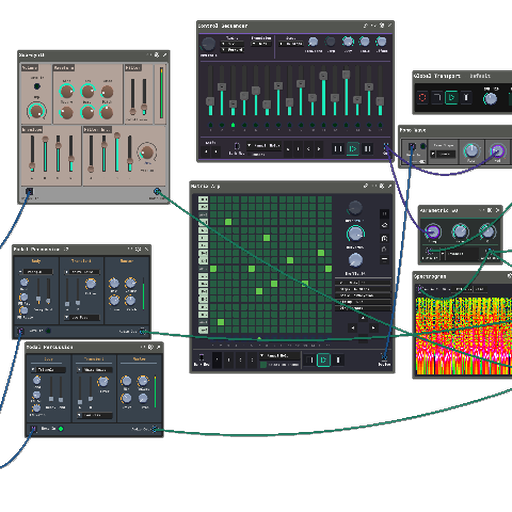512x512 pixels.
Task: Toggle the last step LED in Control Sequencer
Action: (x=380, y=125)
